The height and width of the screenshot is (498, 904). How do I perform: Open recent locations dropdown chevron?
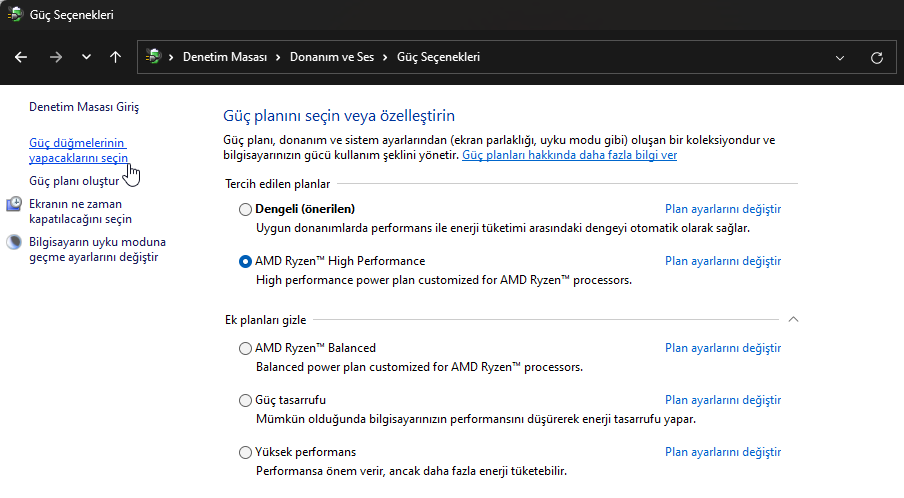coord(86,57)
